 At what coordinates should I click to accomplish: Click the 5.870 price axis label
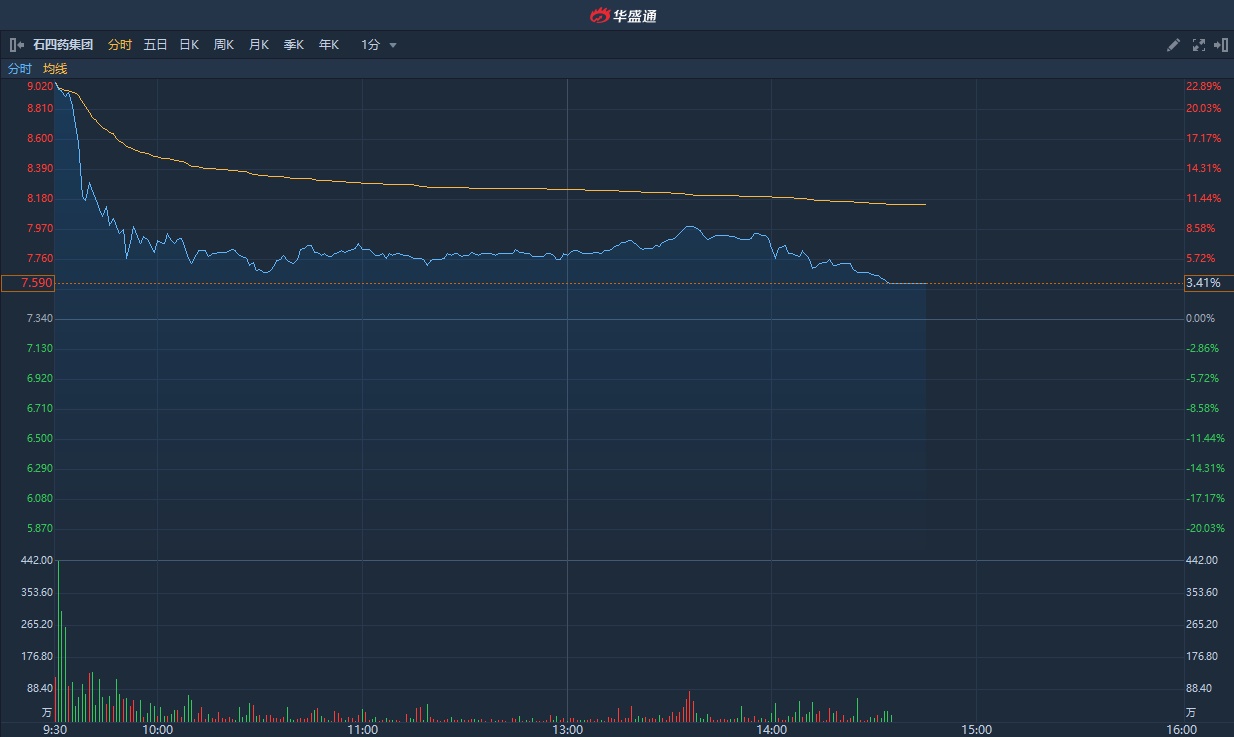pyautogui.click(x=40, y=528)
